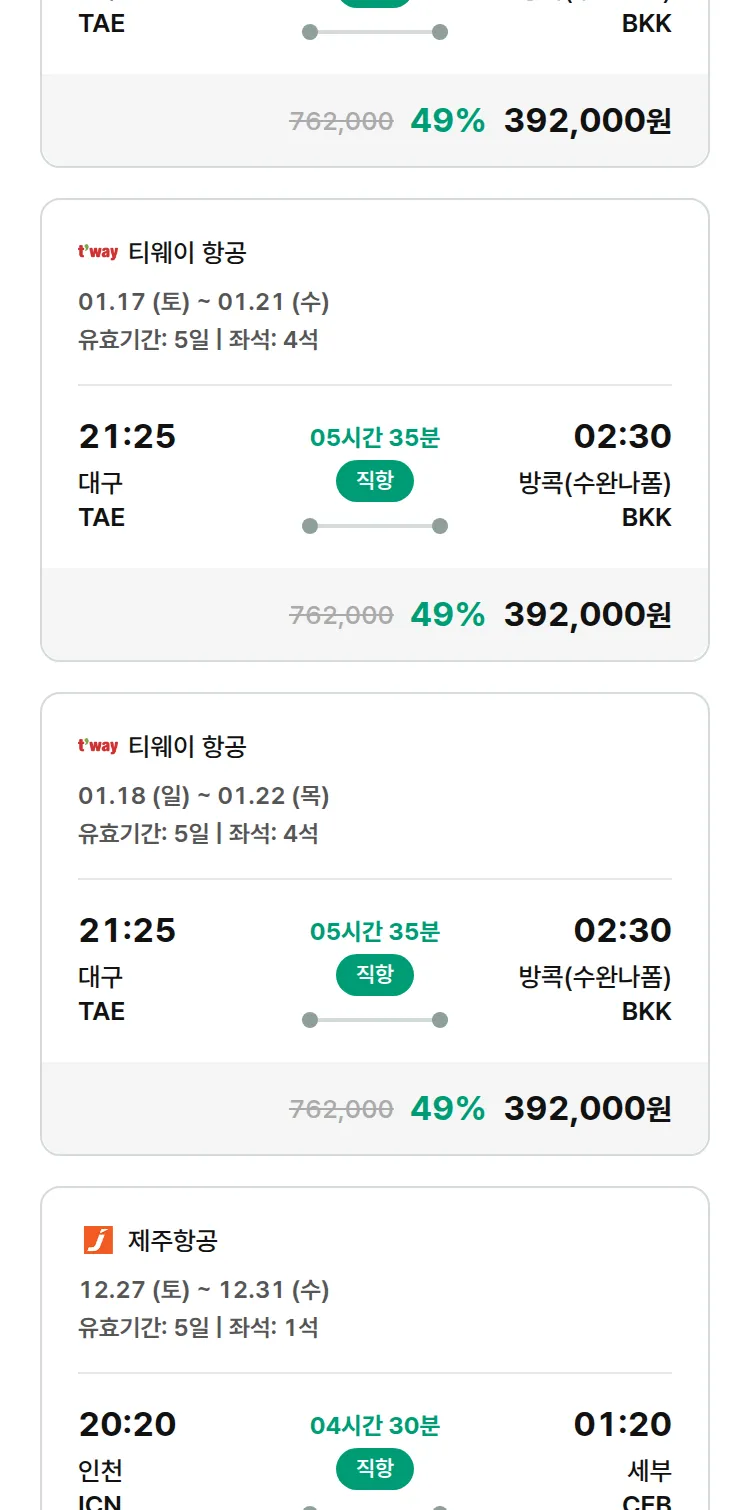The width and height of the screenshot is (750, 1510).
Task: Click the route line on the 01.17 flight
Action: tap(374, 526)
